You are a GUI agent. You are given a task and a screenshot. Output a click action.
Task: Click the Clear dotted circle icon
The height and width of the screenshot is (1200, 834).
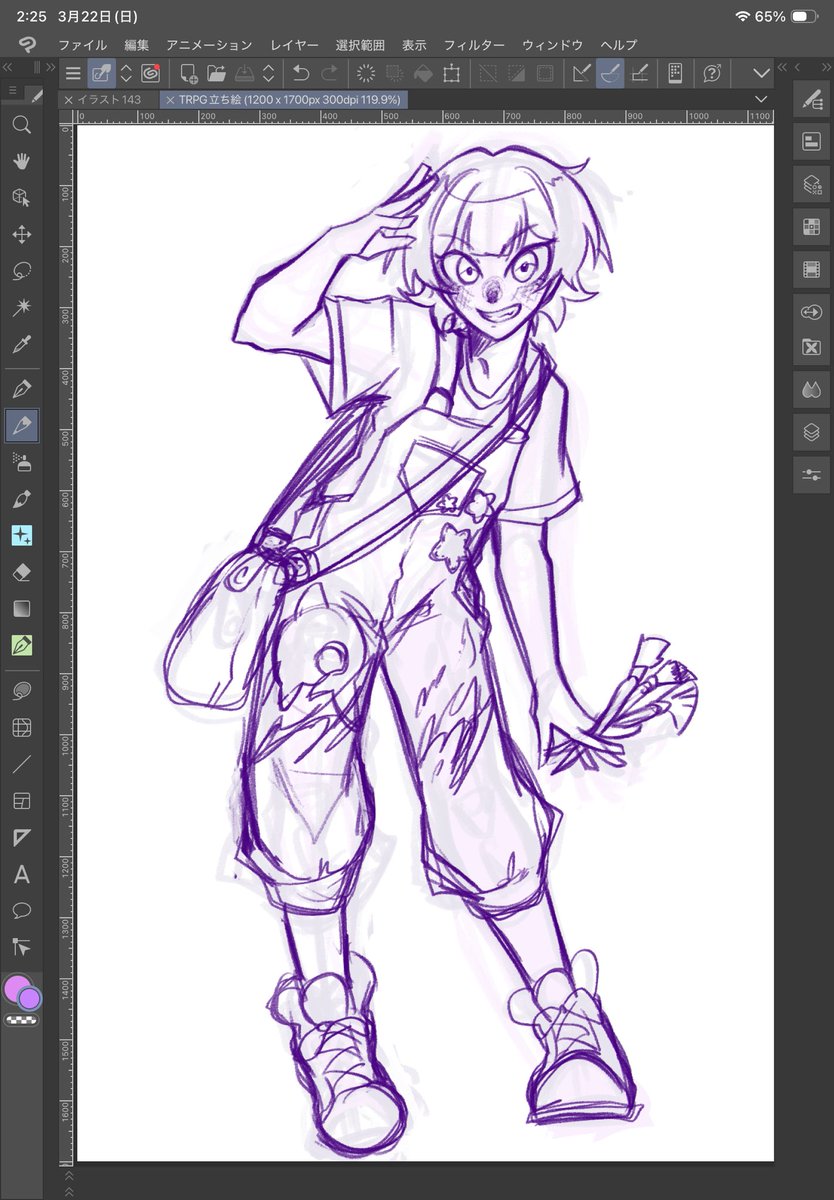(x=365, y=73)
